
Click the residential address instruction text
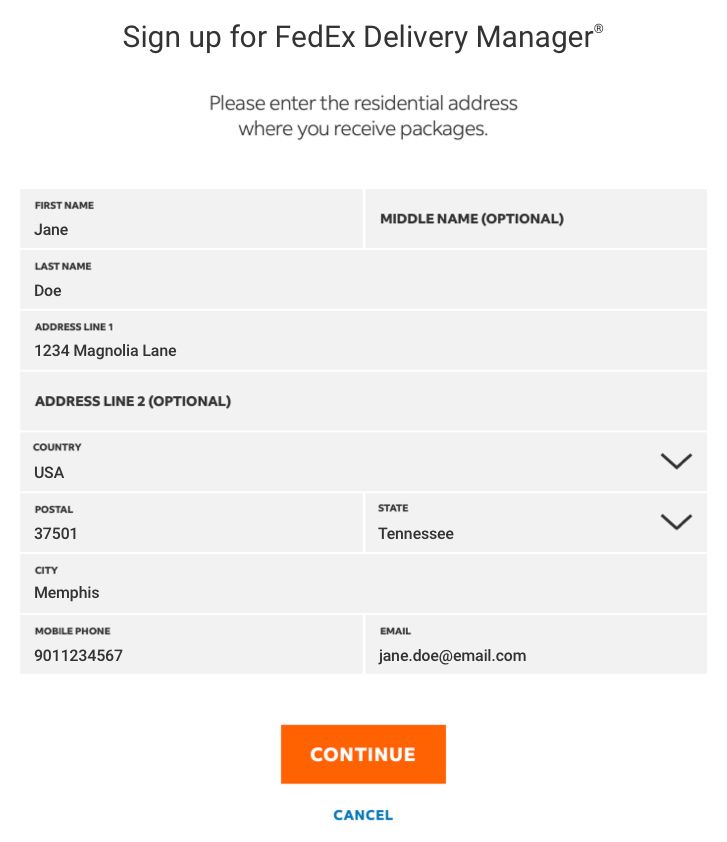363,115
